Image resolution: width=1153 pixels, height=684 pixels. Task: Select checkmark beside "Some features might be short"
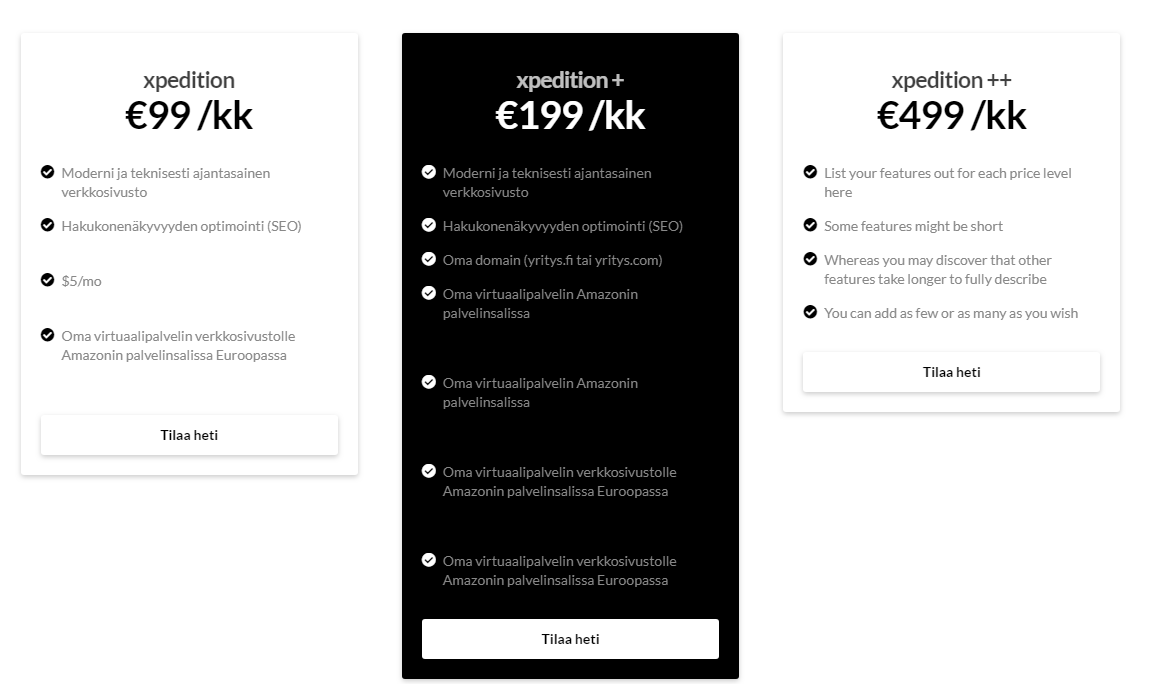810,225
